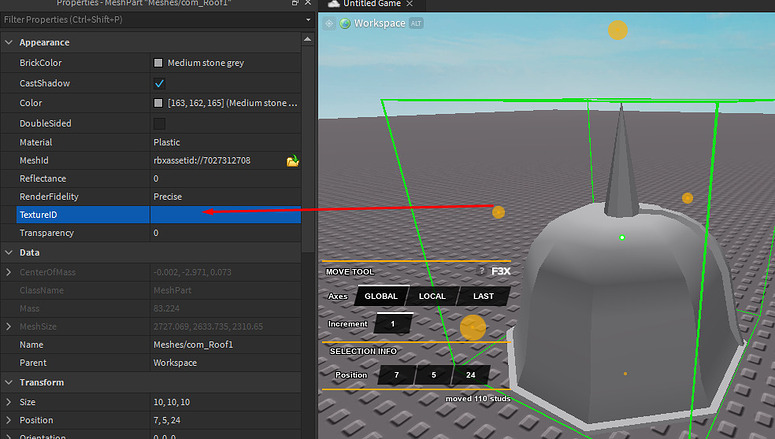Switch to the Untitled Game tab
The height and width of the screenshot is (439, 775).
click(x=372, y=4)
